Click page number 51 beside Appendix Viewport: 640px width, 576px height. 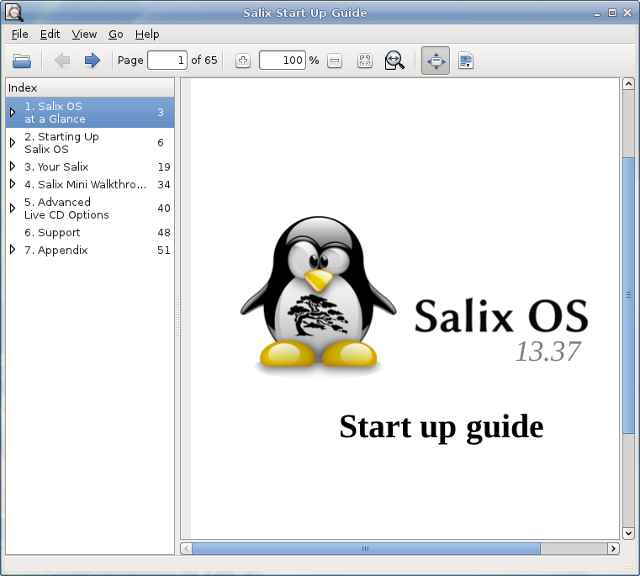[164, 250]
